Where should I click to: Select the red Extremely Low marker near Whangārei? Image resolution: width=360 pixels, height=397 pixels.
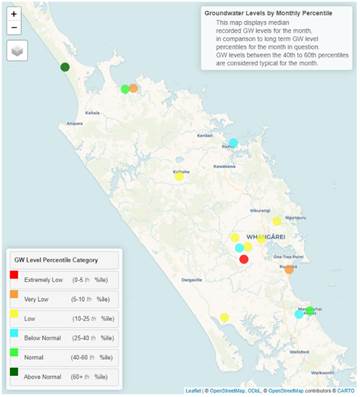tap(244, 259)
